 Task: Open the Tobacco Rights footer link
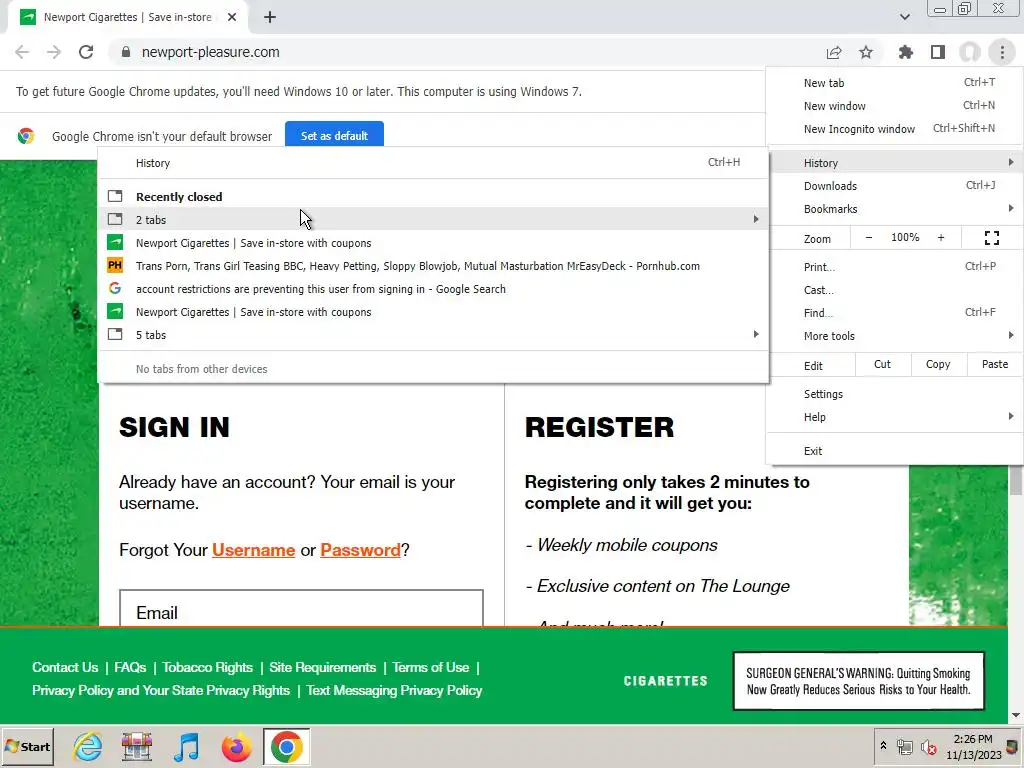click(x=208, y=667)
